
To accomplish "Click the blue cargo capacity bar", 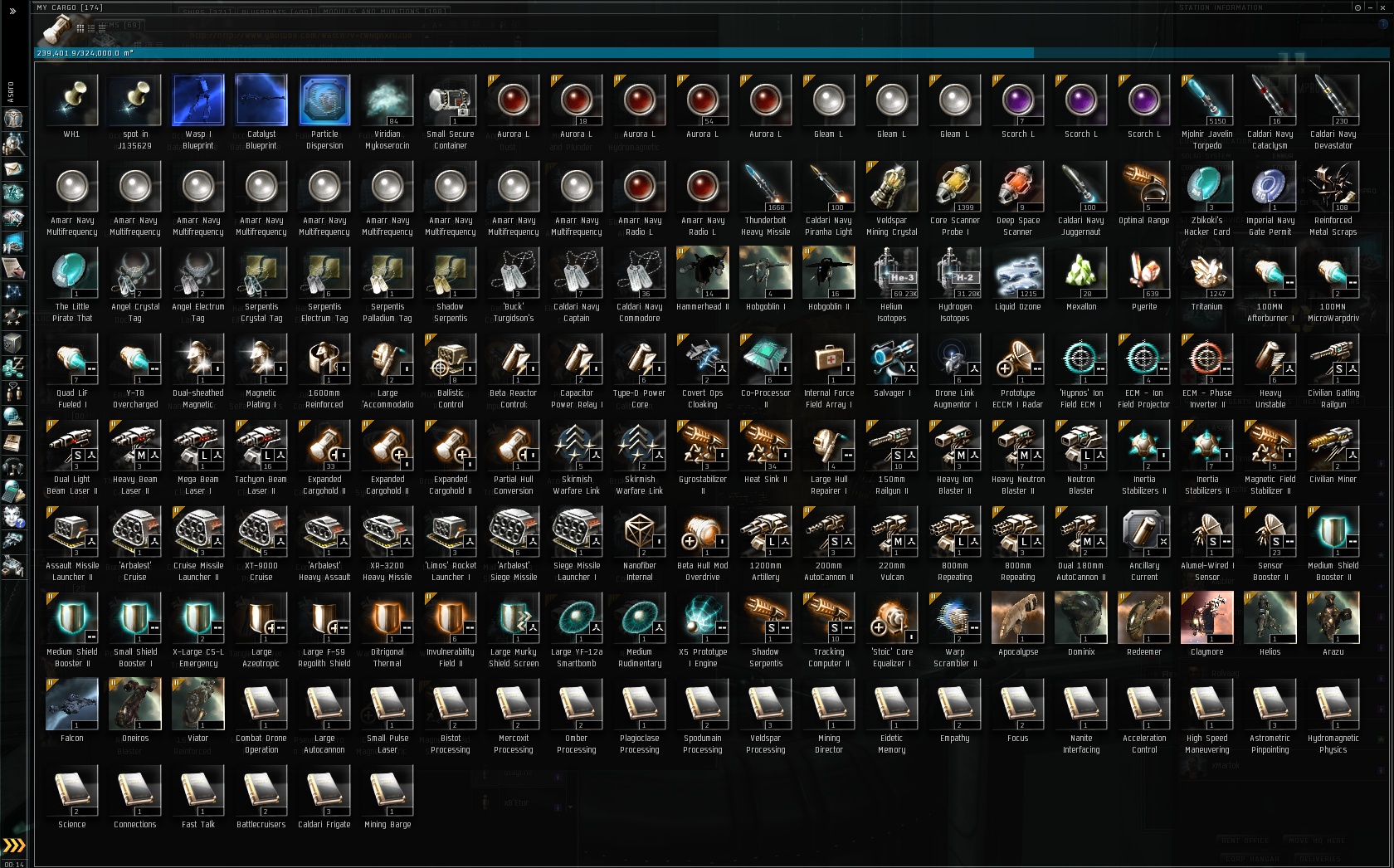I will point(711,53).
